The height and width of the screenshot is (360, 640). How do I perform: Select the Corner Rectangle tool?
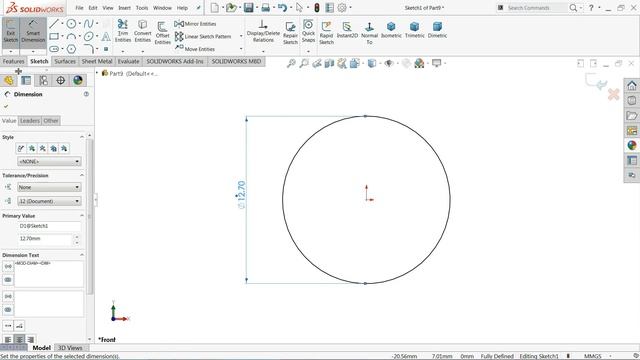tap(54, 36)
